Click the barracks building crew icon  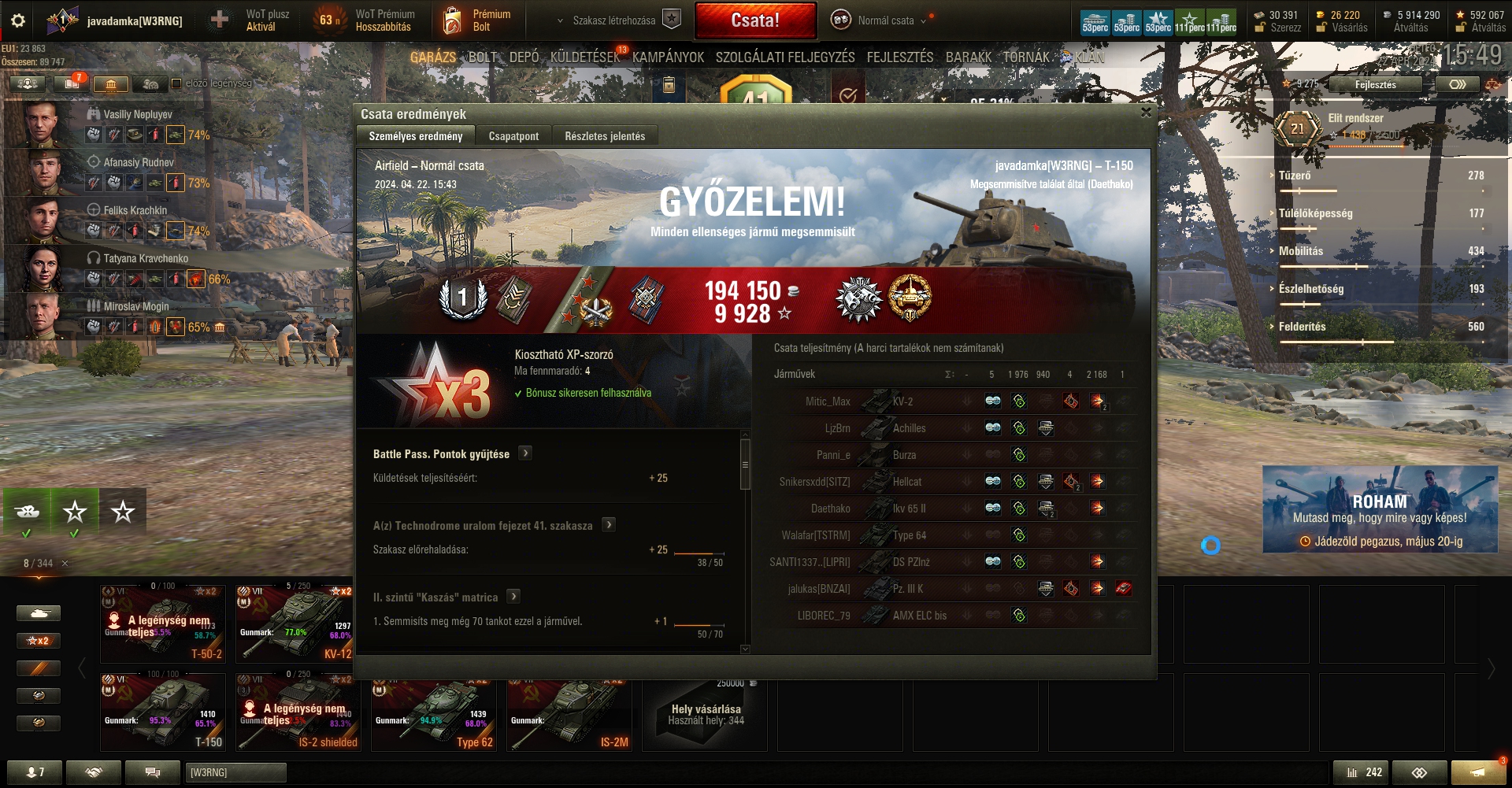(x=111, y=84)
